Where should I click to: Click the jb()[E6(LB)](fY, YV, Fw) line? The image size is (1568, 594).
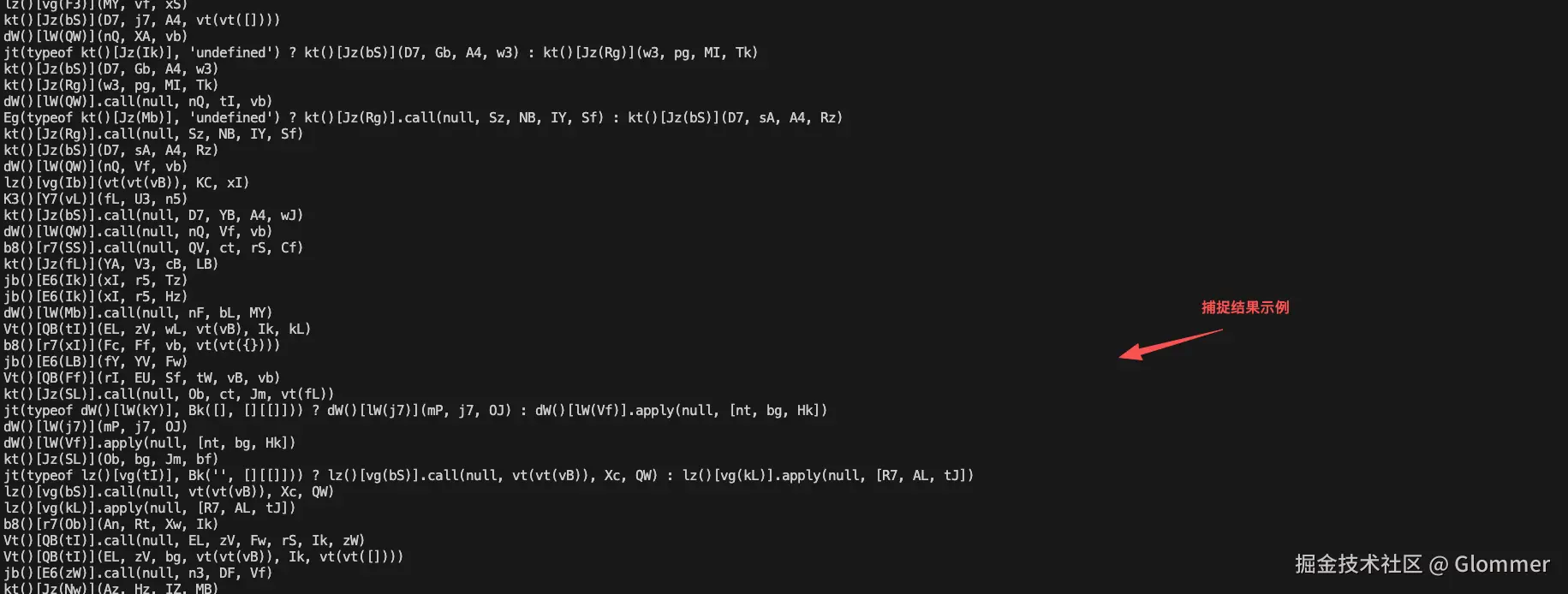point(95,361)
